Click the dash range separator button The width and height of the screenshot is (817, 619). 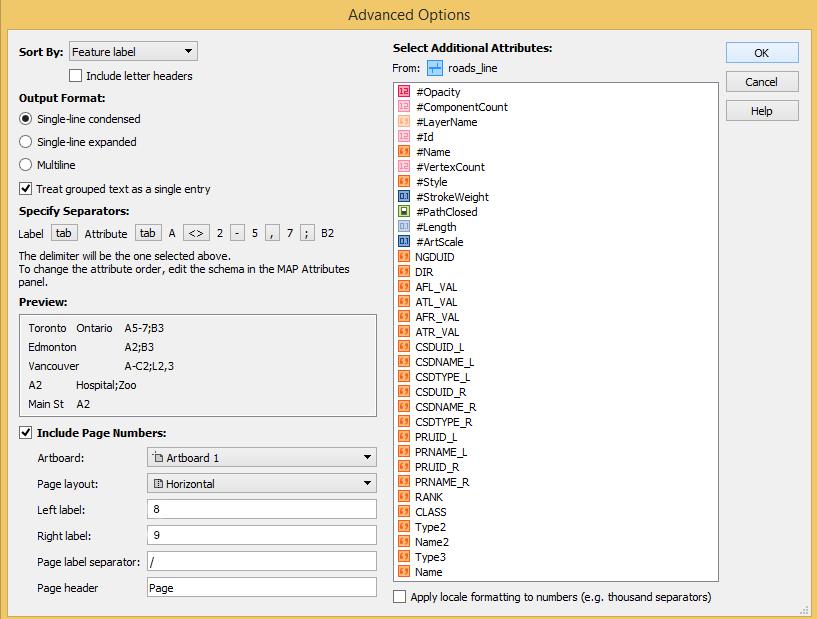(237, 233)
